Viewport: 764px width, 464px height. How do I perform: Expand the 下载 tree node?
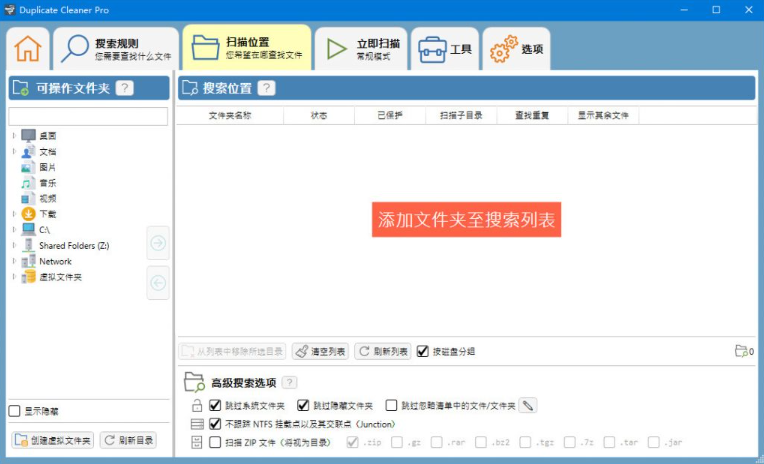[14, 213]
